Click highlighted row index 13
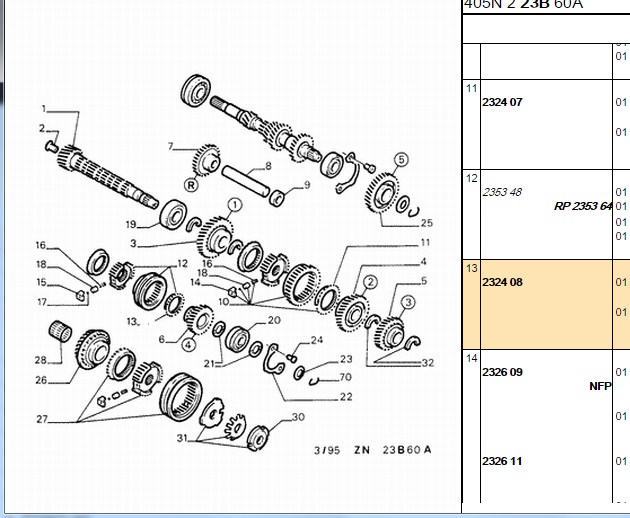 pos(471,268)
